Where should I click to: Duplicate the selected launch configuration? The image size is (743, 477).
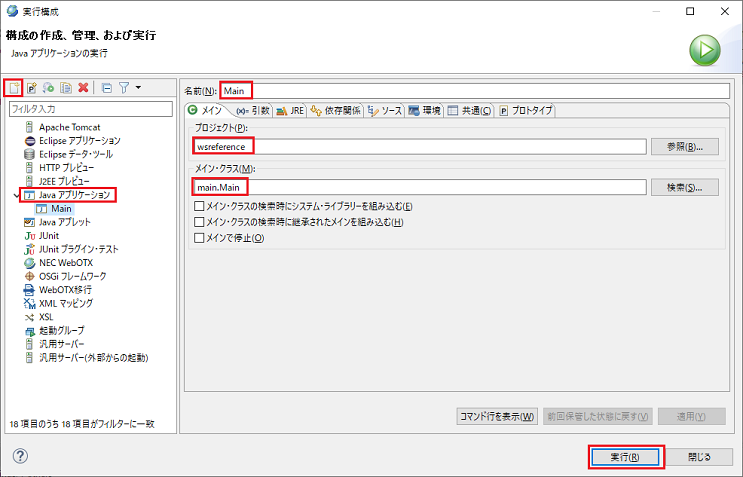pyautogui.click(x=65, y=89)
